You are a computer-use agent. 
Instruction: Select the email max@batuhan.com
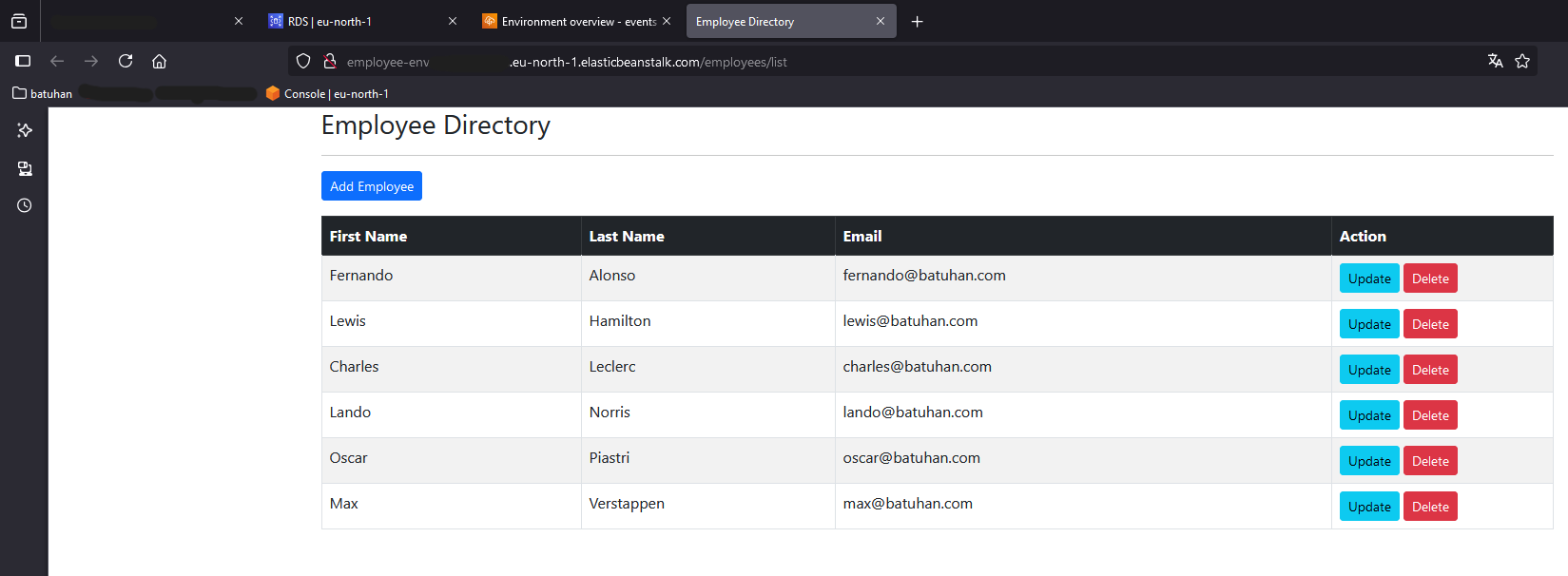click(x=907, y=504)
